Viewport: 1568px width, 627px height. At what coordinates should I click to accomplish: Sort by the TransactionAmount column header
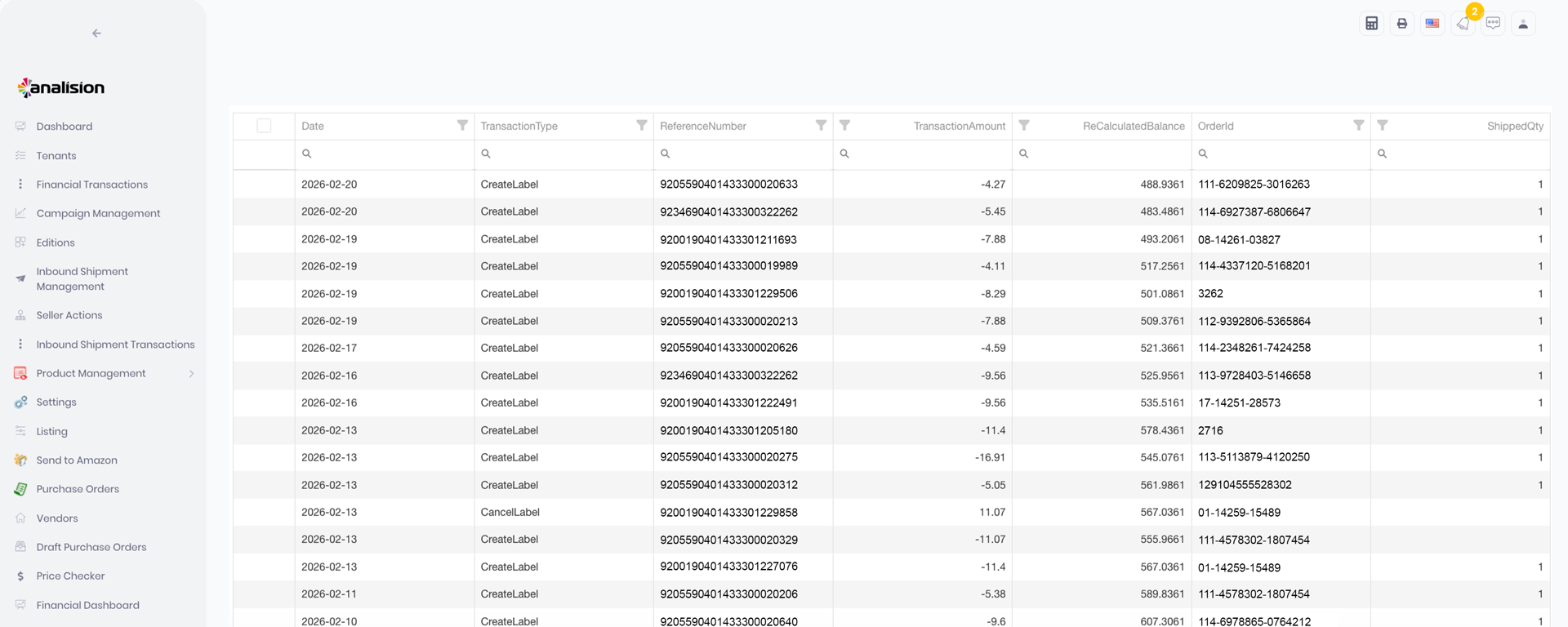click(x=959, y=126)
